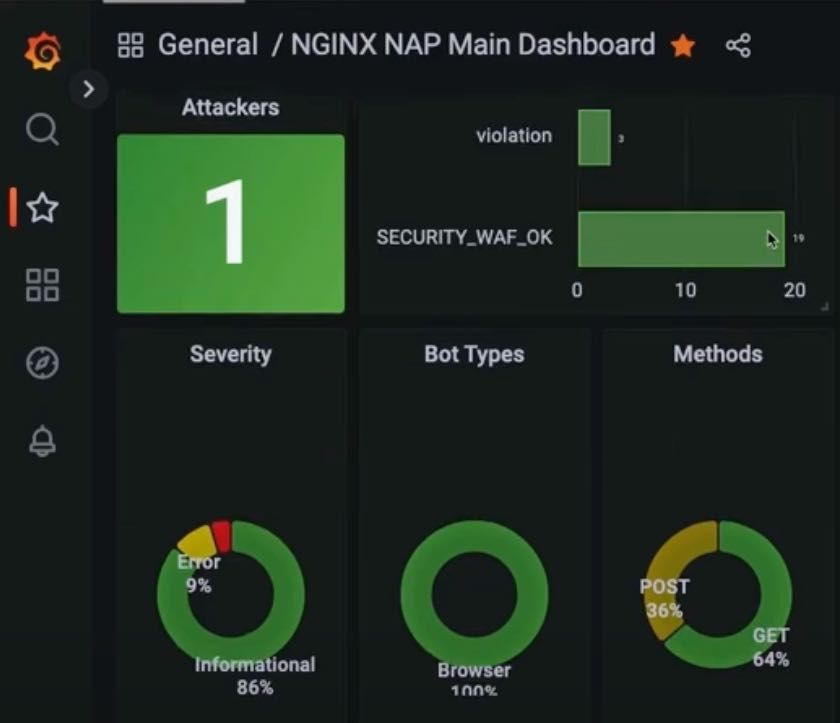Image resolution: width=840 pixels, height=723 pixels.
Task: Open the General folder breadcrumb
Action: [208, 44]
